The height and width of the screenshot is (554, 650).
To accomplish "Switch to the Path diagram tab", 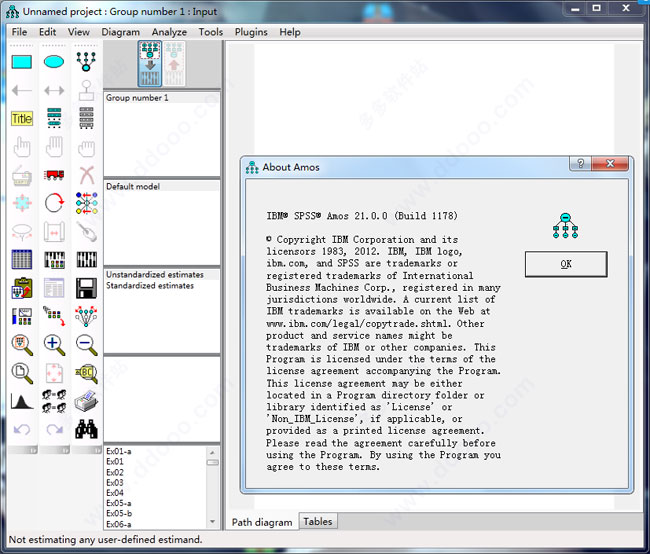I will click(x=262, y=522).
